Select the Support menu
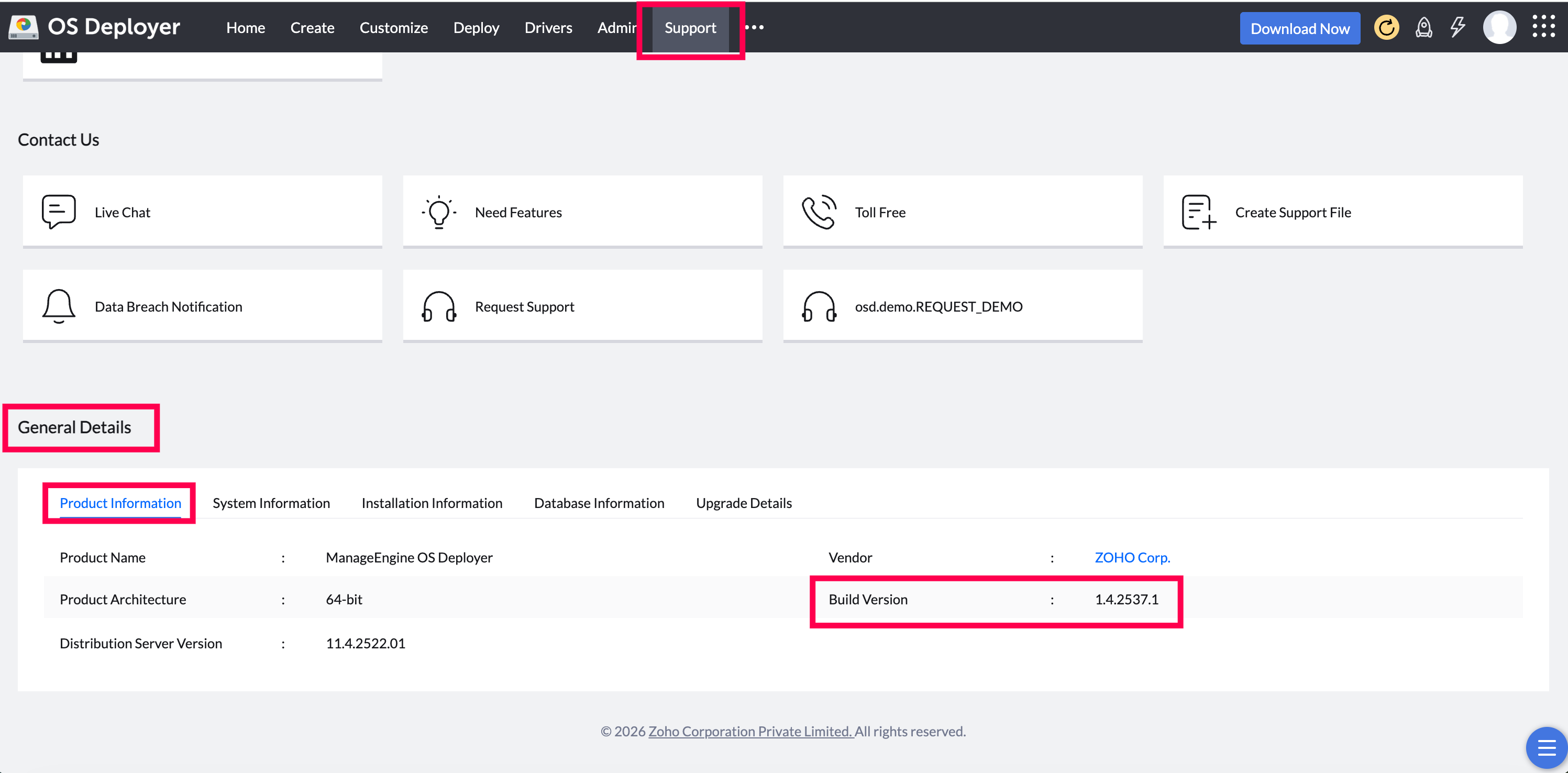This screenshot has width=1568, height=773. 690,28
